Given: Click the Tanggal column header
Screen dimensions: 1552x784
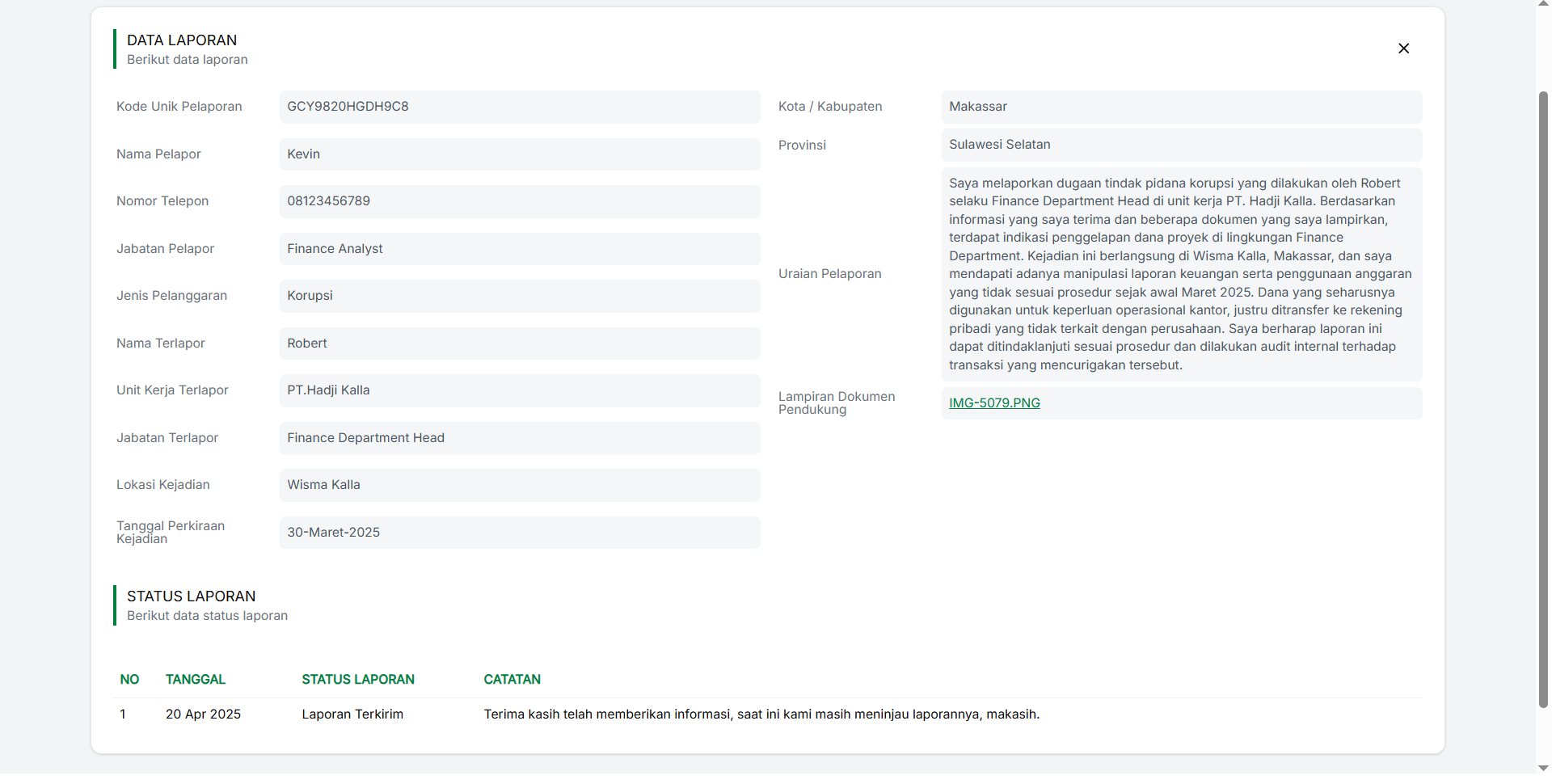Looking at the screenshot, I should 195,680.
